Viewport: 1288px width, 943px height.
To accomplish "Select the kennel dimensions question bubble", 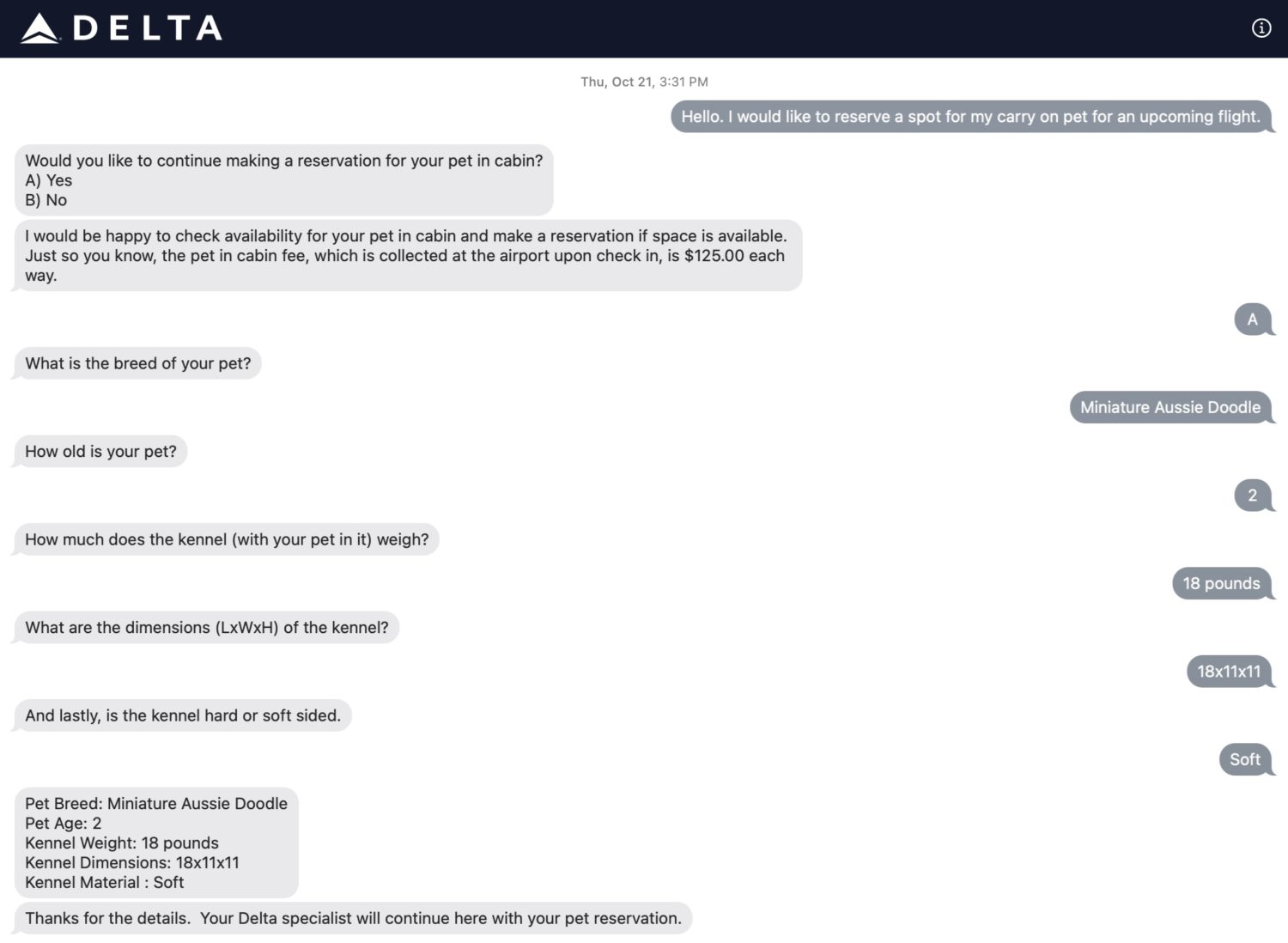I will point(206,627).
